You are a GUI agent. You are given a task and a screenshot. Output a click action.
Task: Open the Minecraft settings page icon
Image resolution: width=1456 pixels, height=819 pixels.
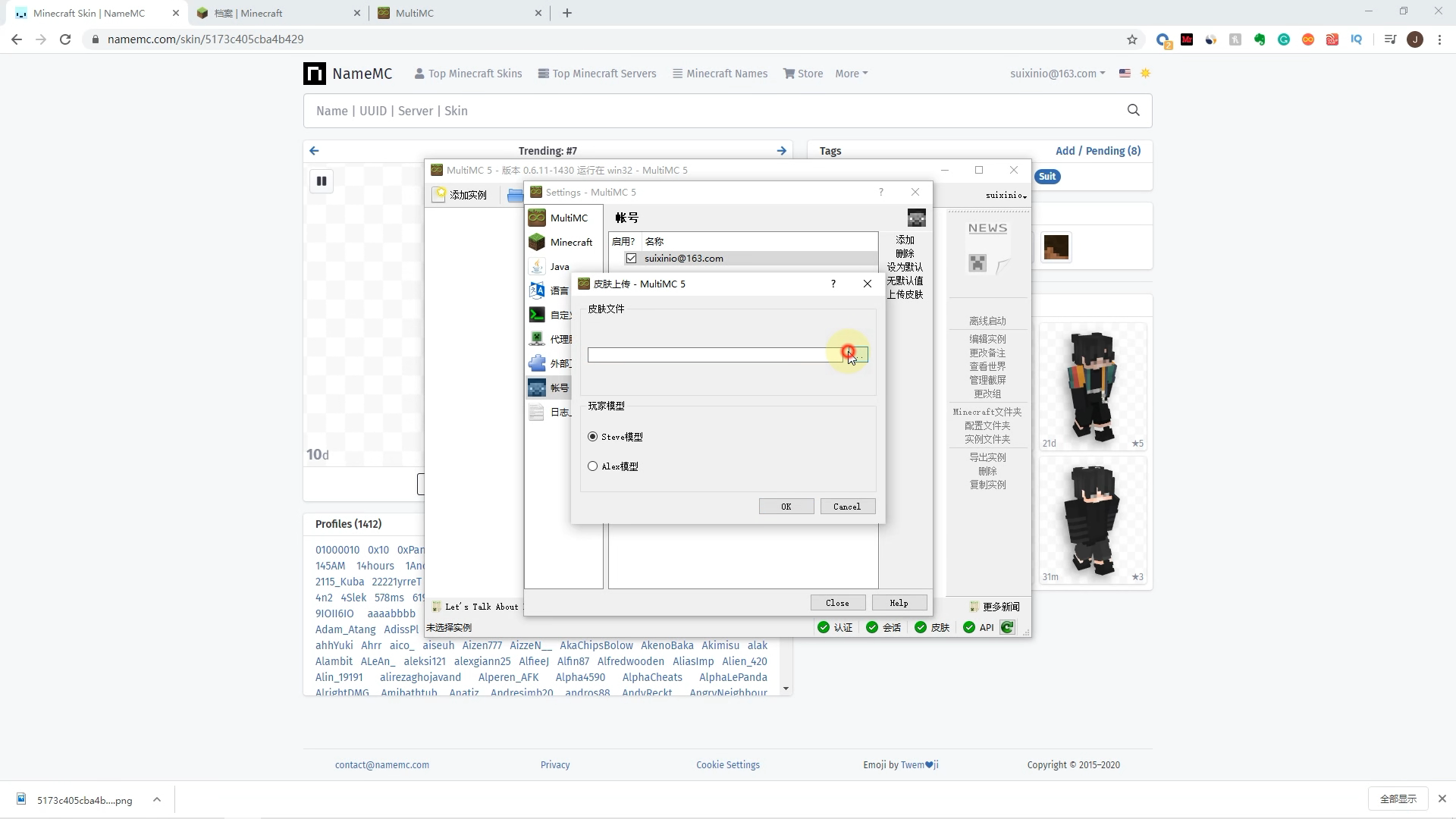point(537,243)
